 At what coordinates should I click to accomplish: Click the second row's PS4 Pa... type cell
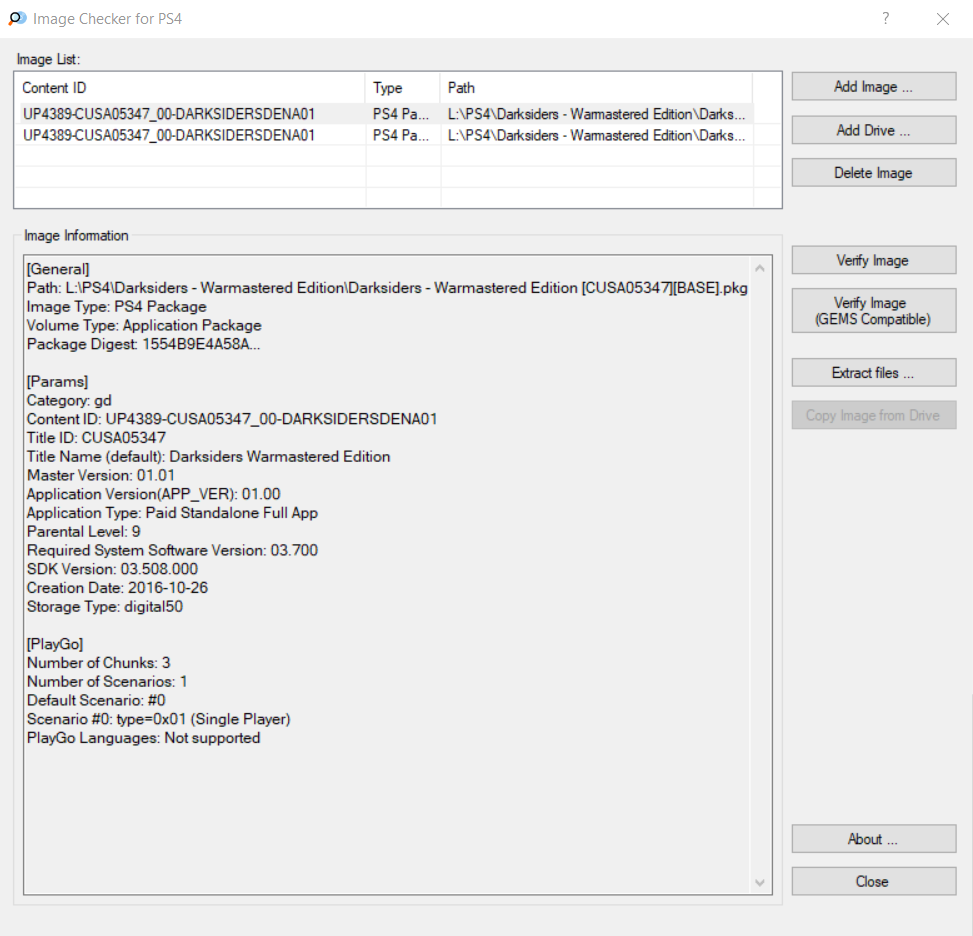click(401, 135)
